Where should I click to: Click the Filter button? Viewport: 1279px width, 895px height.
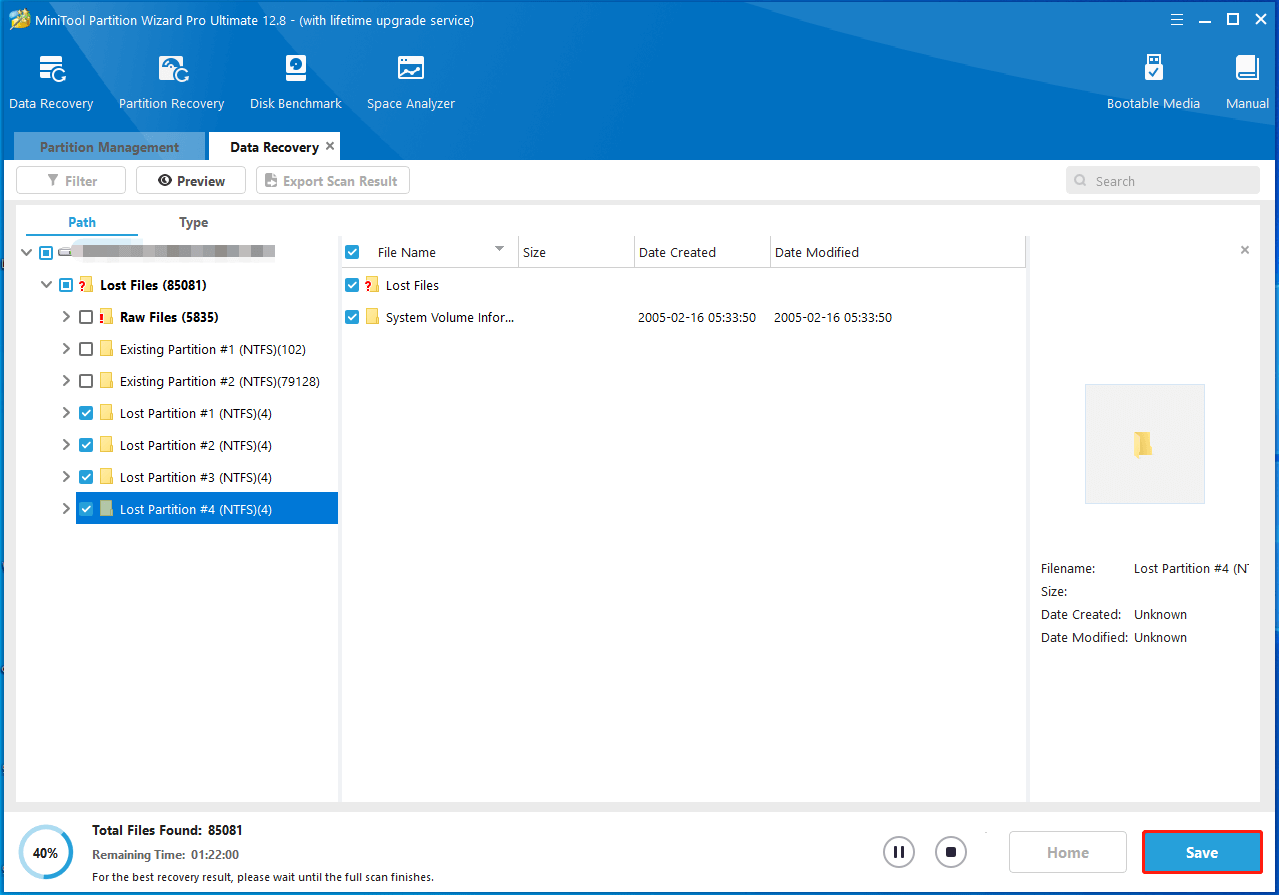(x=71, y=181)
